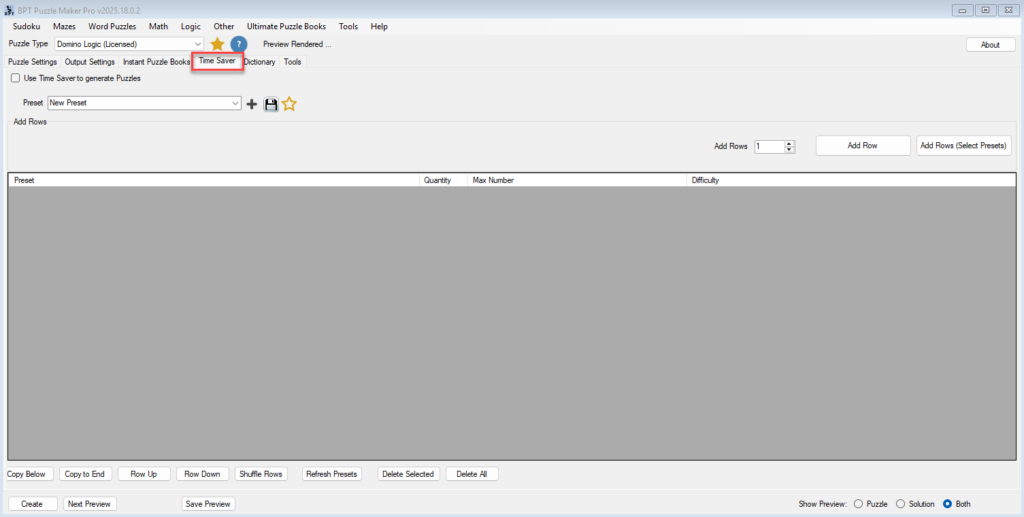This screenshot has width=1024, height=517.
Task: Click the Add Row button
Action: click(x=862, y=146)
